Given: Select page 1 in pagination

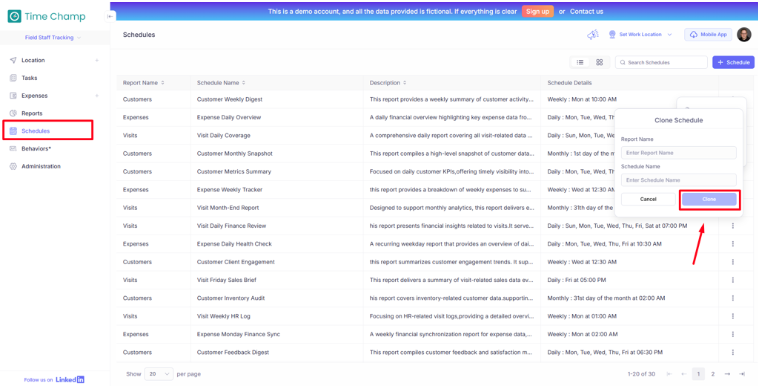Looking at the screenshot, I should [x=698, y=374].
